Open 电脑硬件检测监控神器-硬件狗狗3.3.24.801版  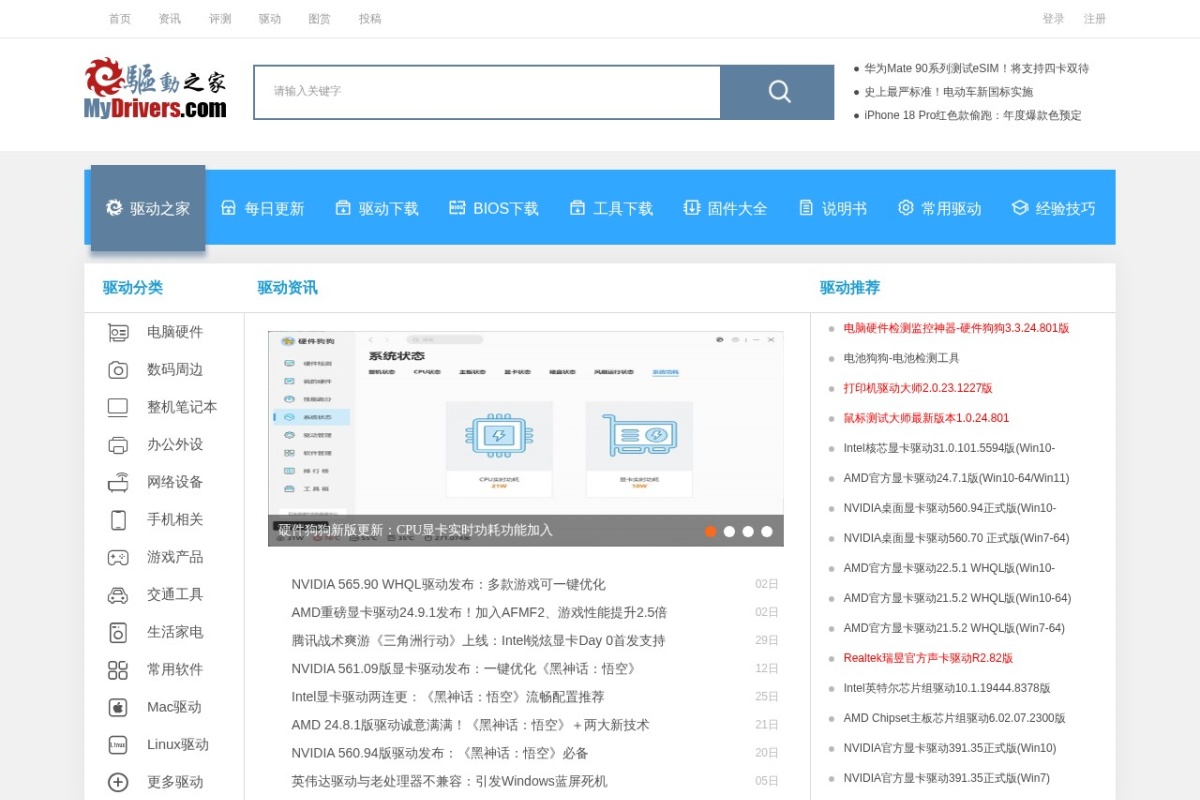coord(956,328)
